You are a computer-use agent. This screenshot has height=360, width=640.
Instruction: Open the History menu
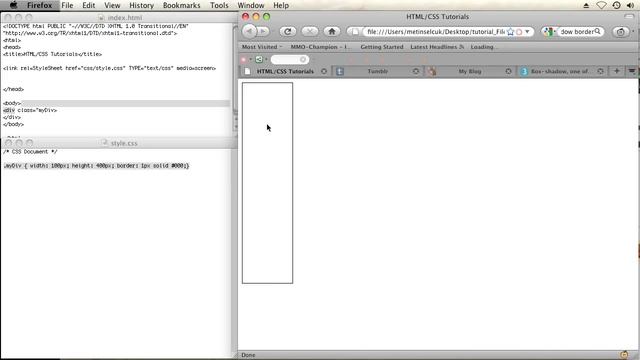(141, 5)
